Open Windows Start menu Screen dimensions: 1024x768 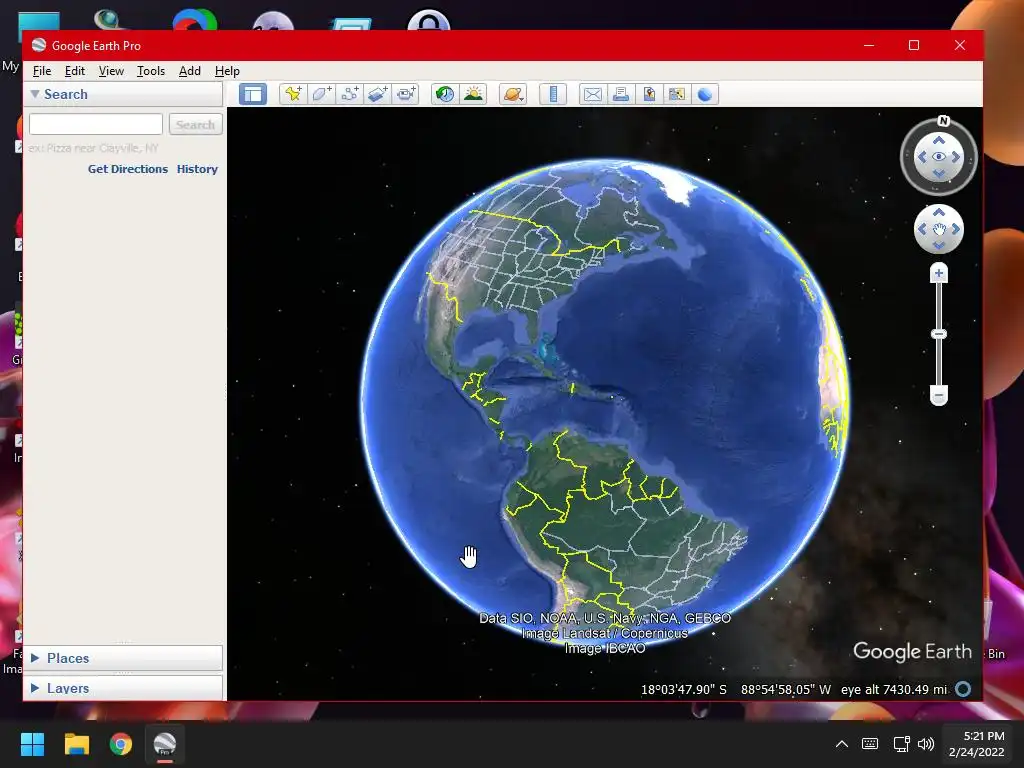click(x=32, y=744)
